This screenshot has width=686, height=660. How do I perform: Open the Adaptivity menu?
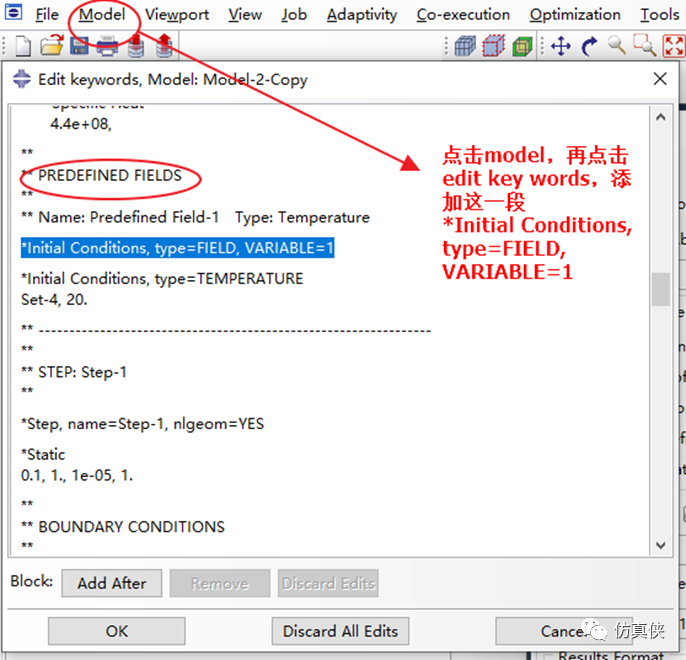tap(362, 14)
